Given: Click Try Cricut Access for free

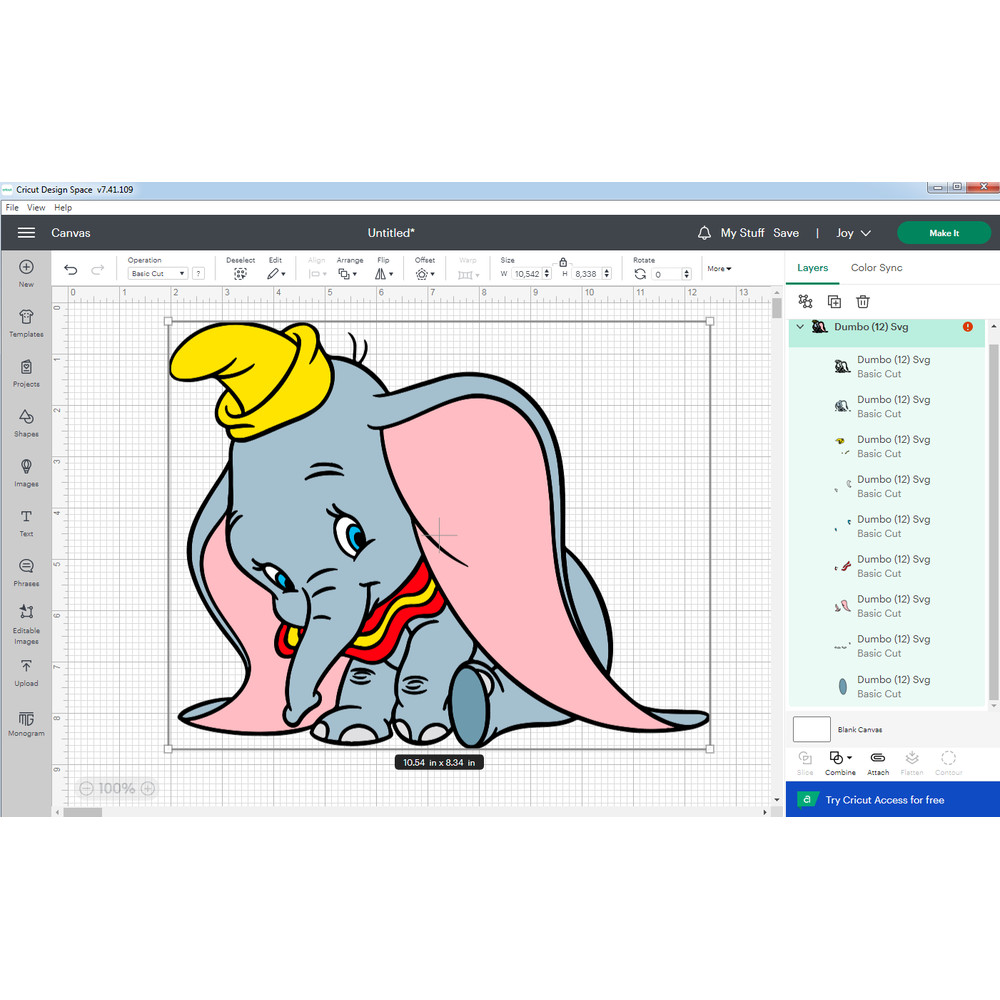Looking at the screenshot, I should (x=891, y=799).
